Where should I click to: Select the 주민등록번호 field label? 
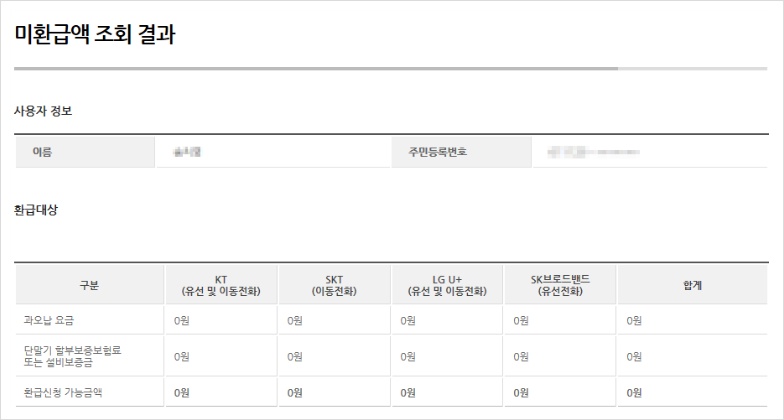click(437, 152)
